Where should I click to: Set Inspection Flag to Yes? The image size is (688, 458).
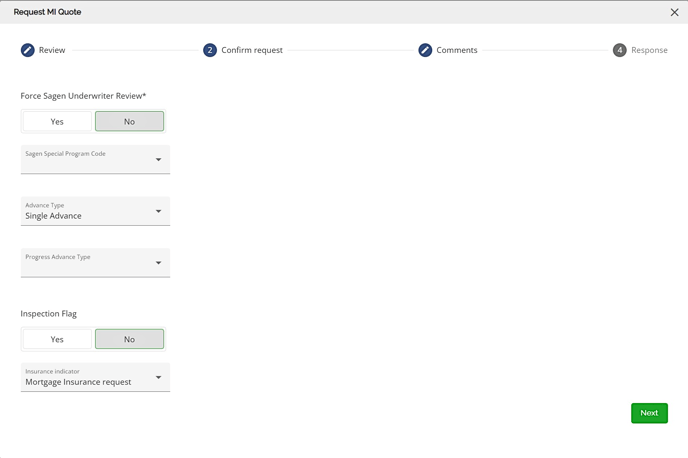point(57,339)
